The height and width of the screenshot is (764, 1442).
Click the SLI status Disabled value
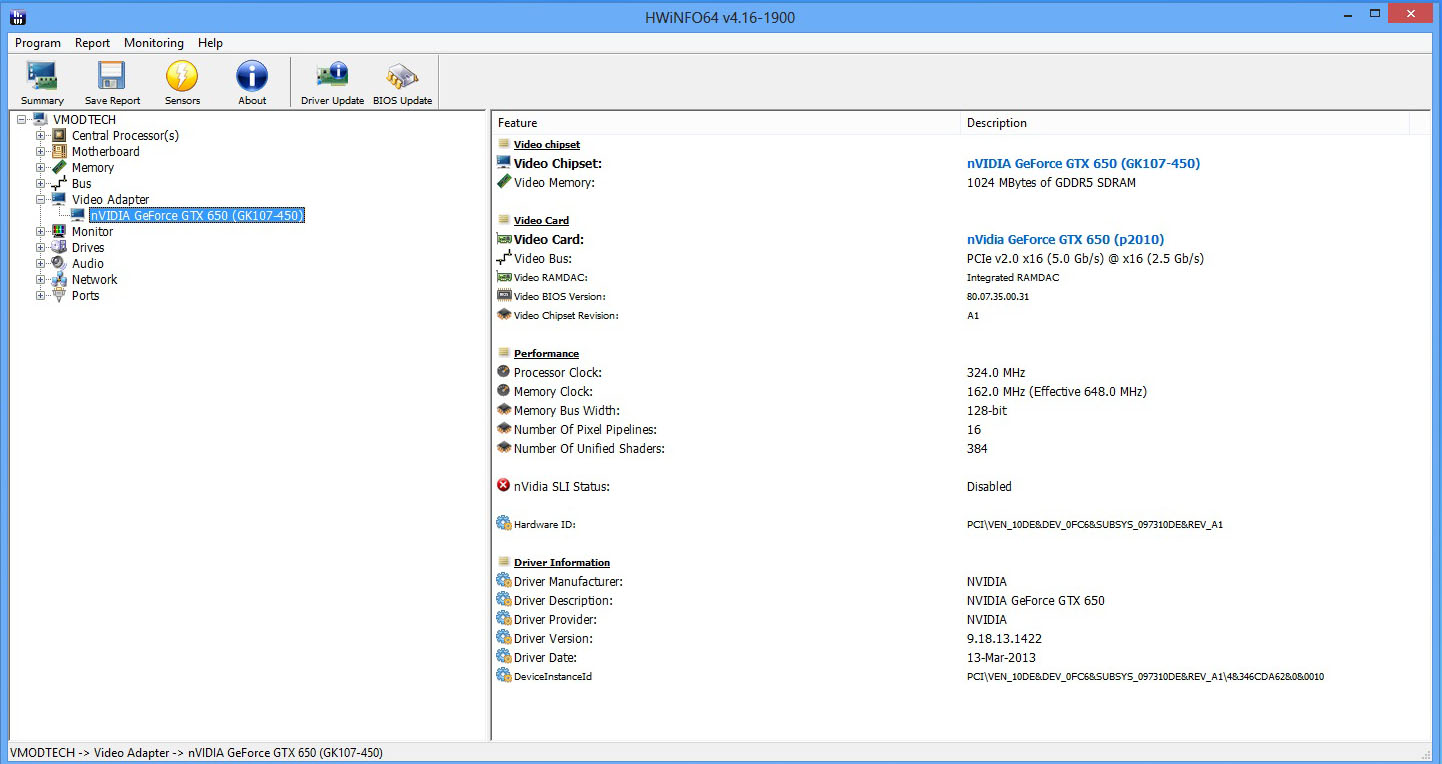(989, 486)
